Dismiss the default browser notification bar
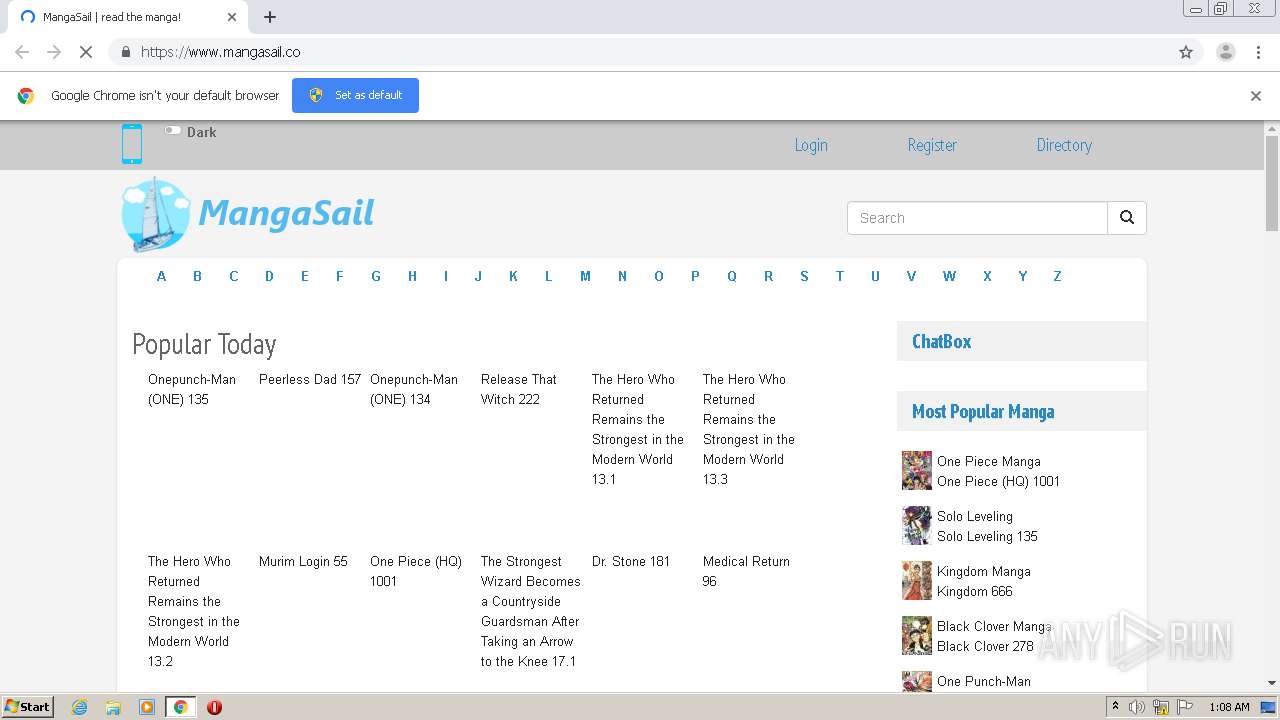 1256,96
